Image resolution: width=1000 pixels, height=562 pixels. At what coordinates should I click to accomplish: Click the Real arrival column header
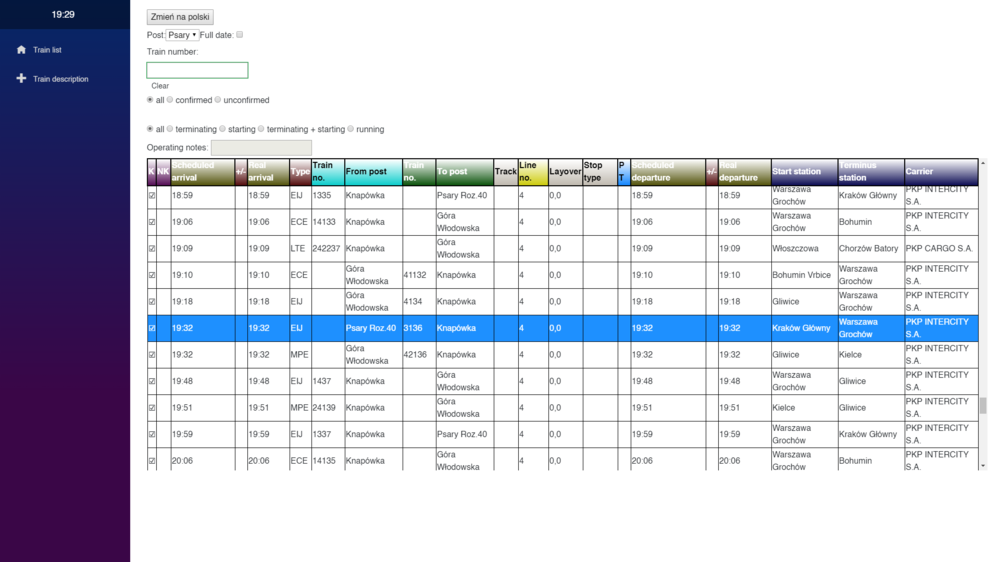[x=268, y=172]
